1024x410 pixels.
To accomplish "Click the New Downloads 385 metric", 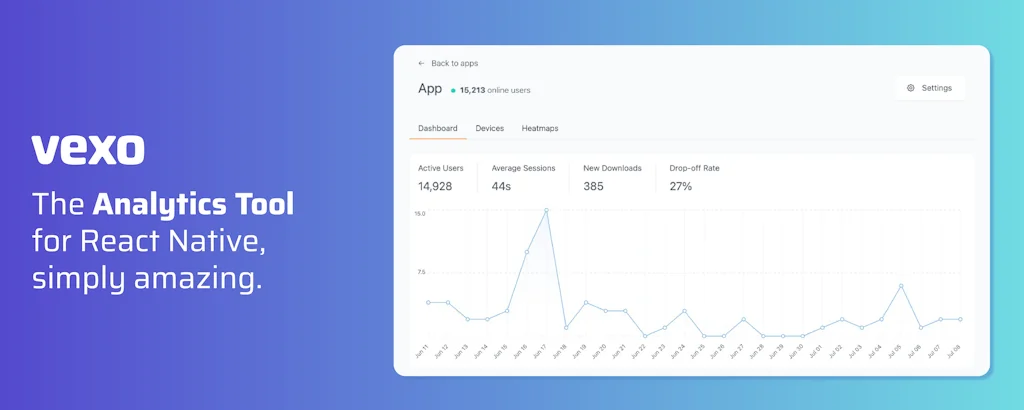I will [x=594, y=186].
